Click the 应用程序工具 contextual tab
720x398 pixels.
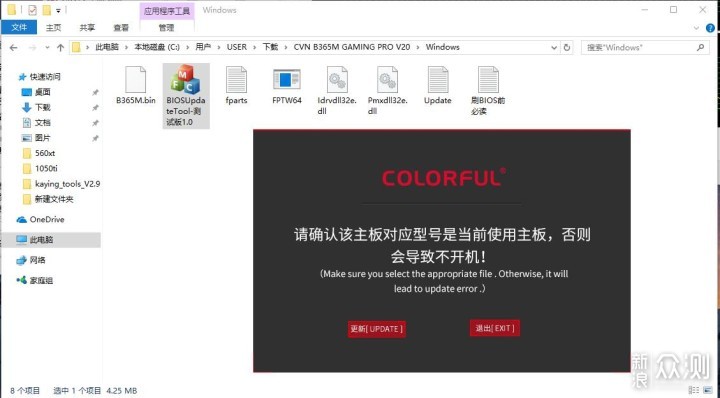166,11
